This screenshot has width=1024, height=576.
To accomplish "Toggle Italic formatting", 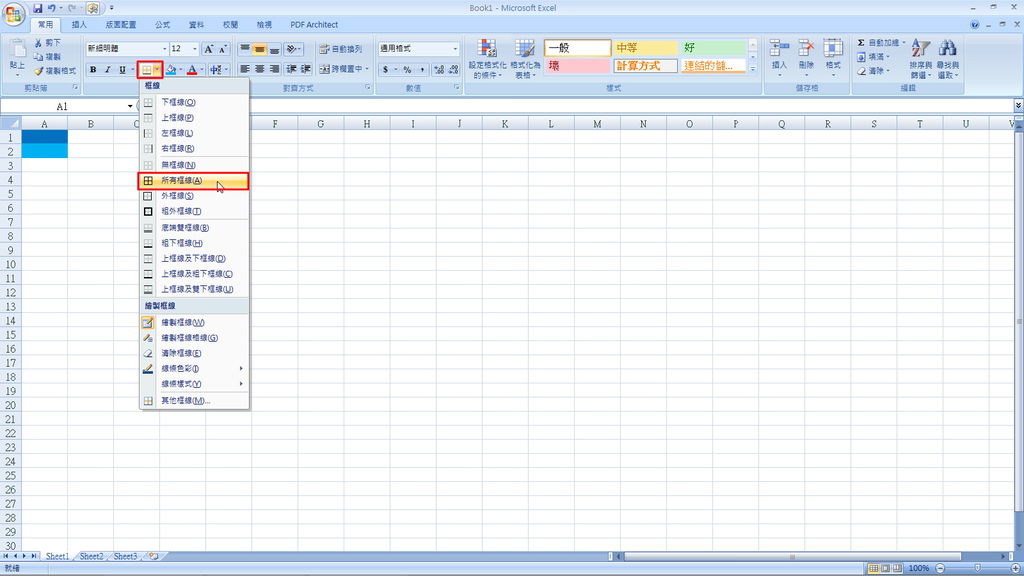I will click(x=108, y=69).
